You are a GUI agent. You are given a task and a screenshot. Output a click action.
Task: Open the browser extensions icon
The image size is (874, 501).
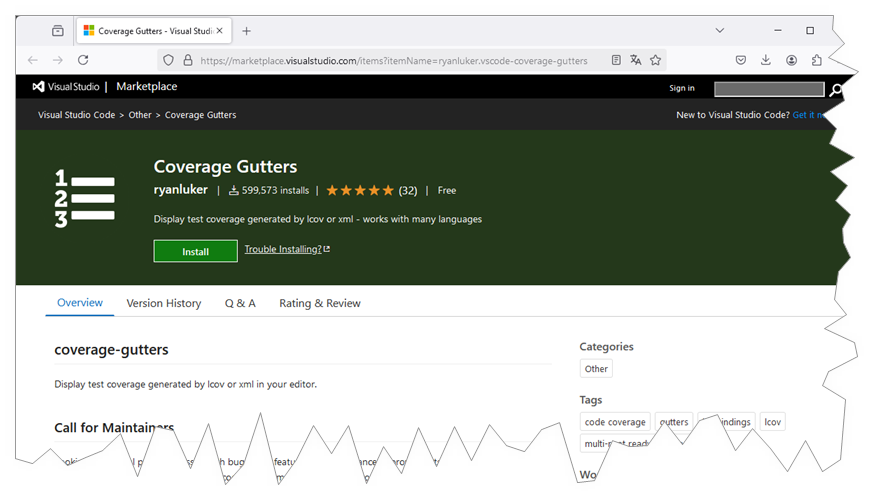point(817,60)
